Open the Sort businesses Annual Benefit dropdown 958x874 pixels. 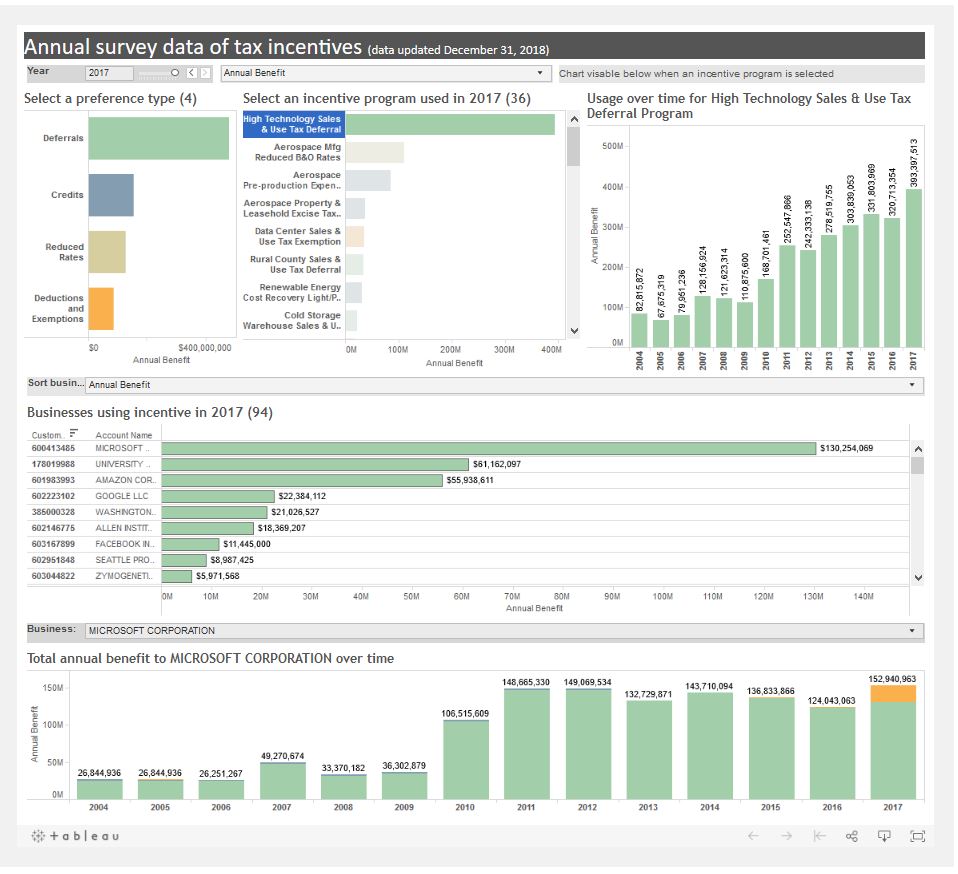(x=504, y=385)
